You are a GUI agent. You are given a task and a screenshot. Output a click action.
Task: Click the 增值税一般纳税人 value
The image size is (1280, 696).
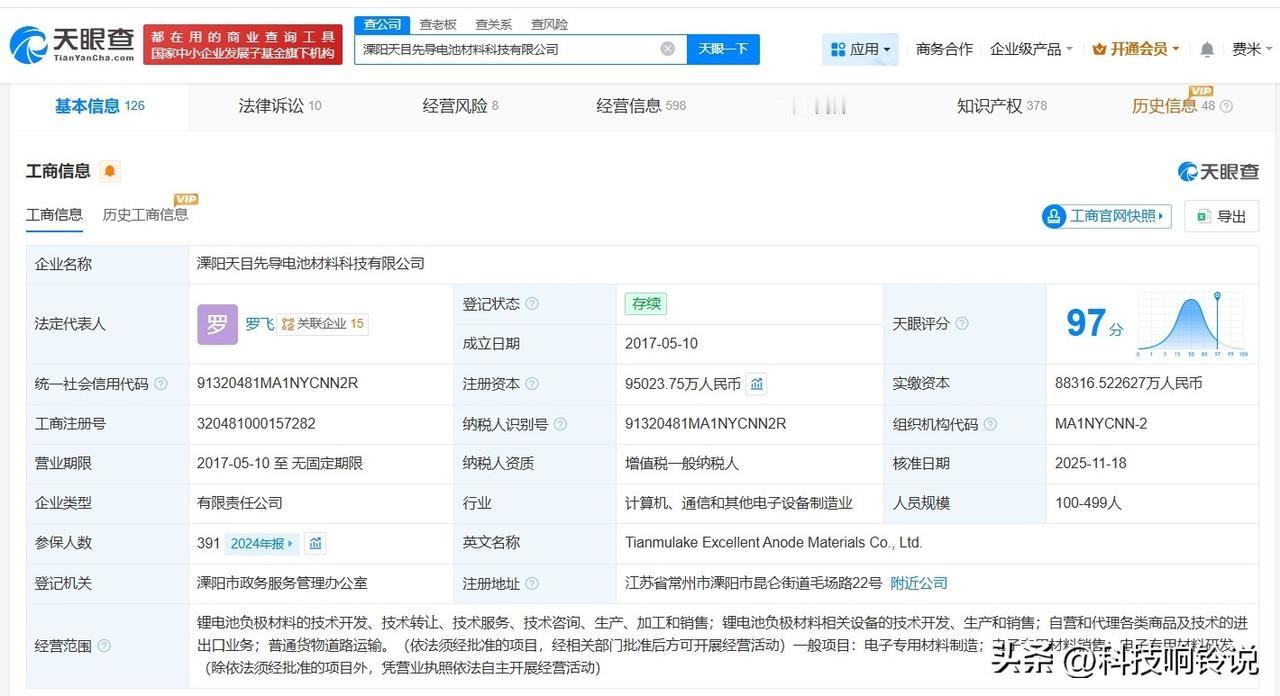click(682, 464)
